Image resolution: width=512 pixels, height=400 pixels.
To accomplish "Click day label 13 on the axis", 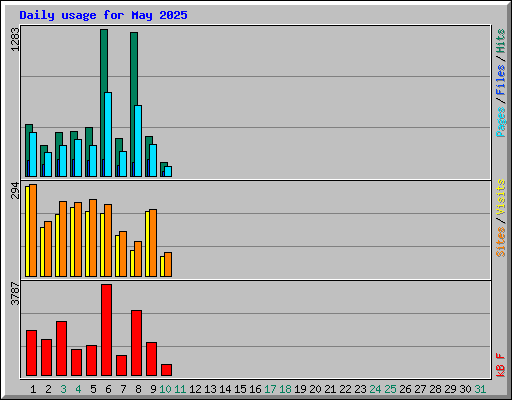I will [210, 389].
